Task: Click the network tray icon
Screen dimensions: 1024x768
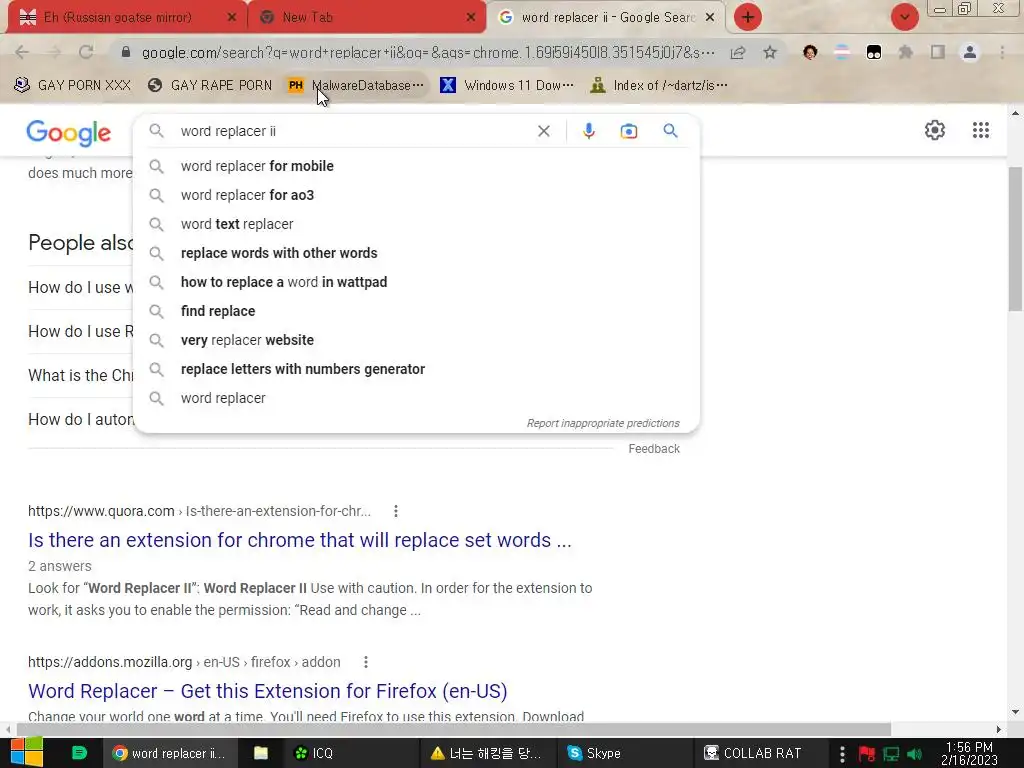Action: click(x=891, y=754)
